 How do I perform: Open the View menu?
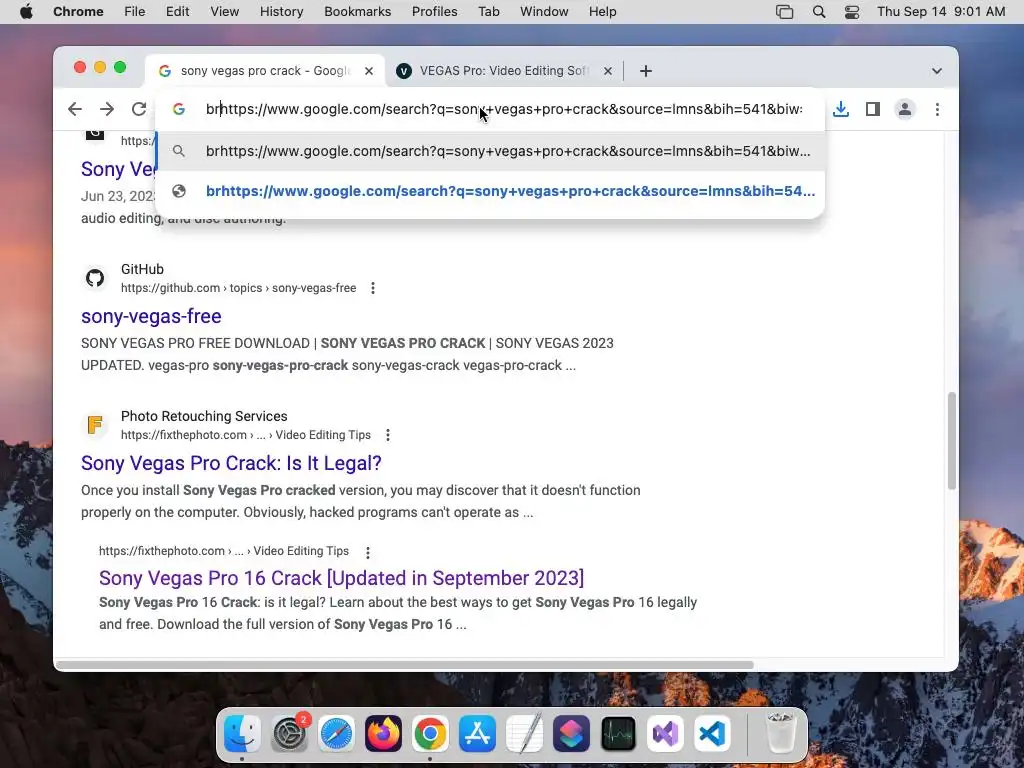[x=225, y=12]
